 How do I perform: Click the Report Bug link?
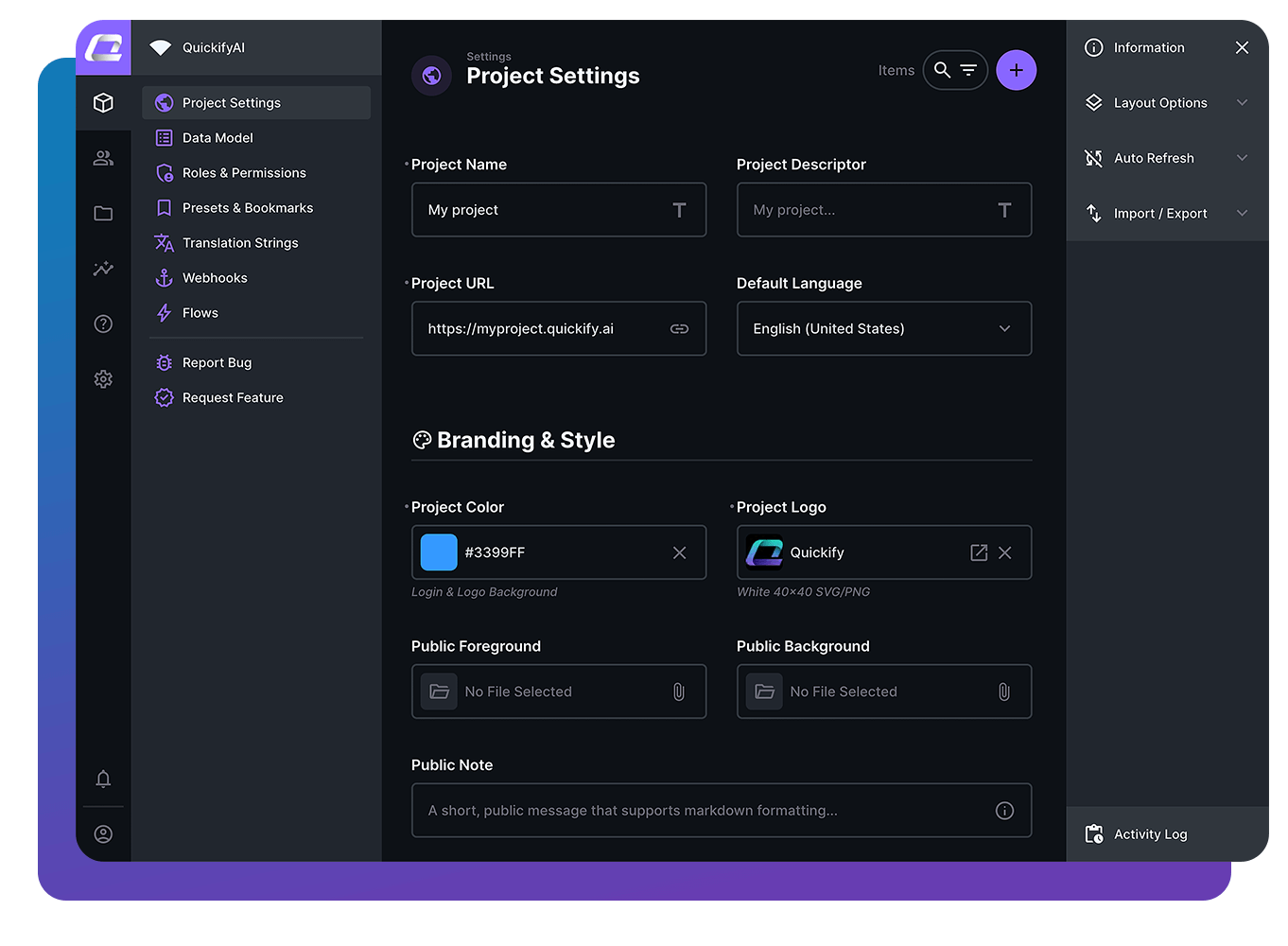click(x=217, y=362)
